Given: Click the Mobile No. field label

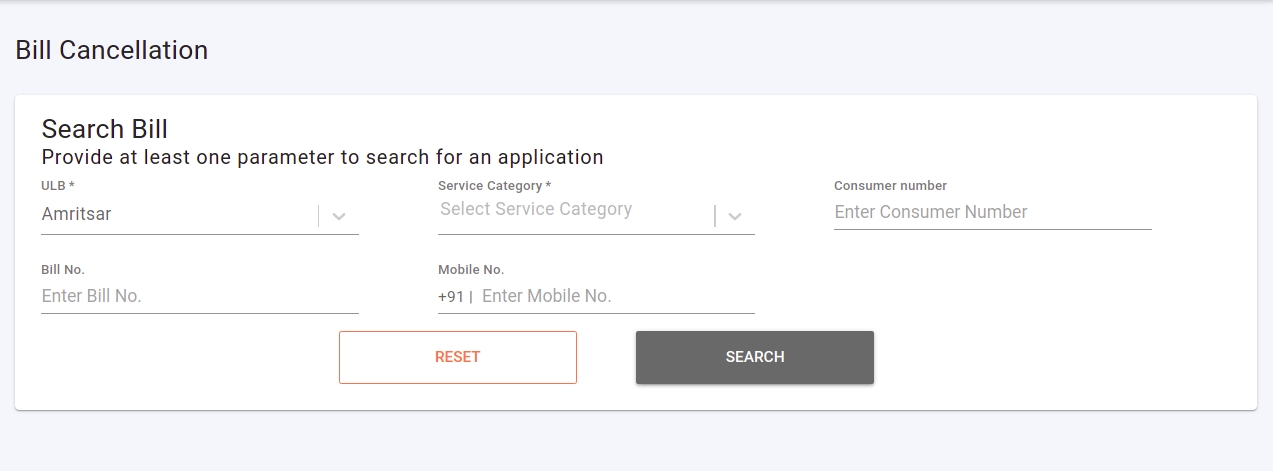Looking at the screenshot, I should (x=471, y=270).
